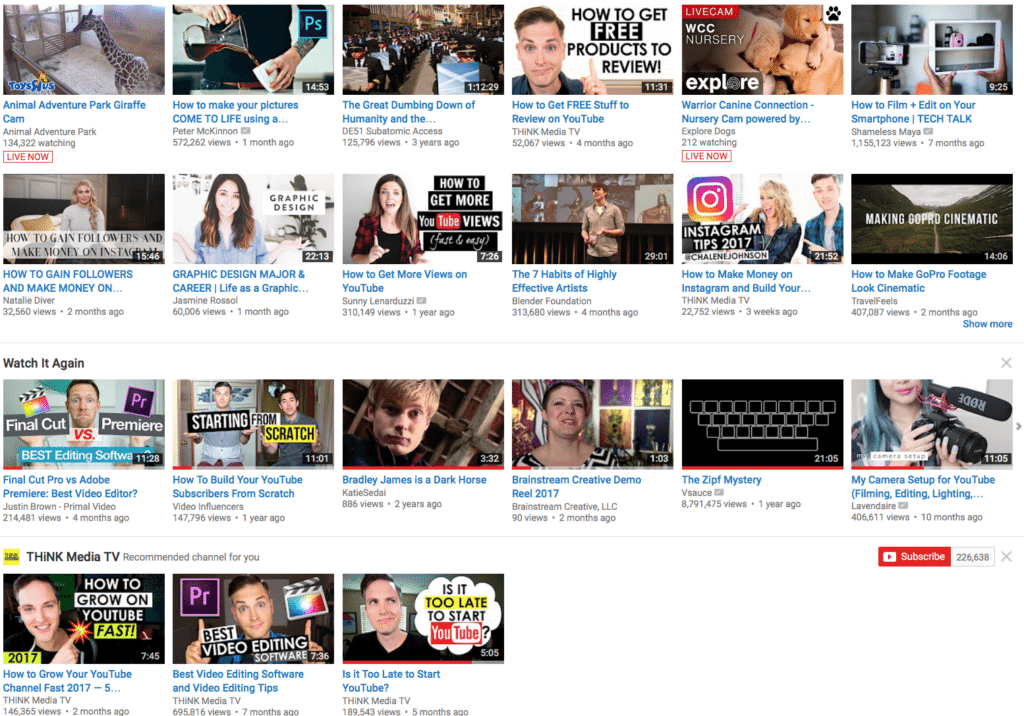Click the '8,791,475 views' count
Viewport: 1024px width, 716px height.
[x=714, y=504]
